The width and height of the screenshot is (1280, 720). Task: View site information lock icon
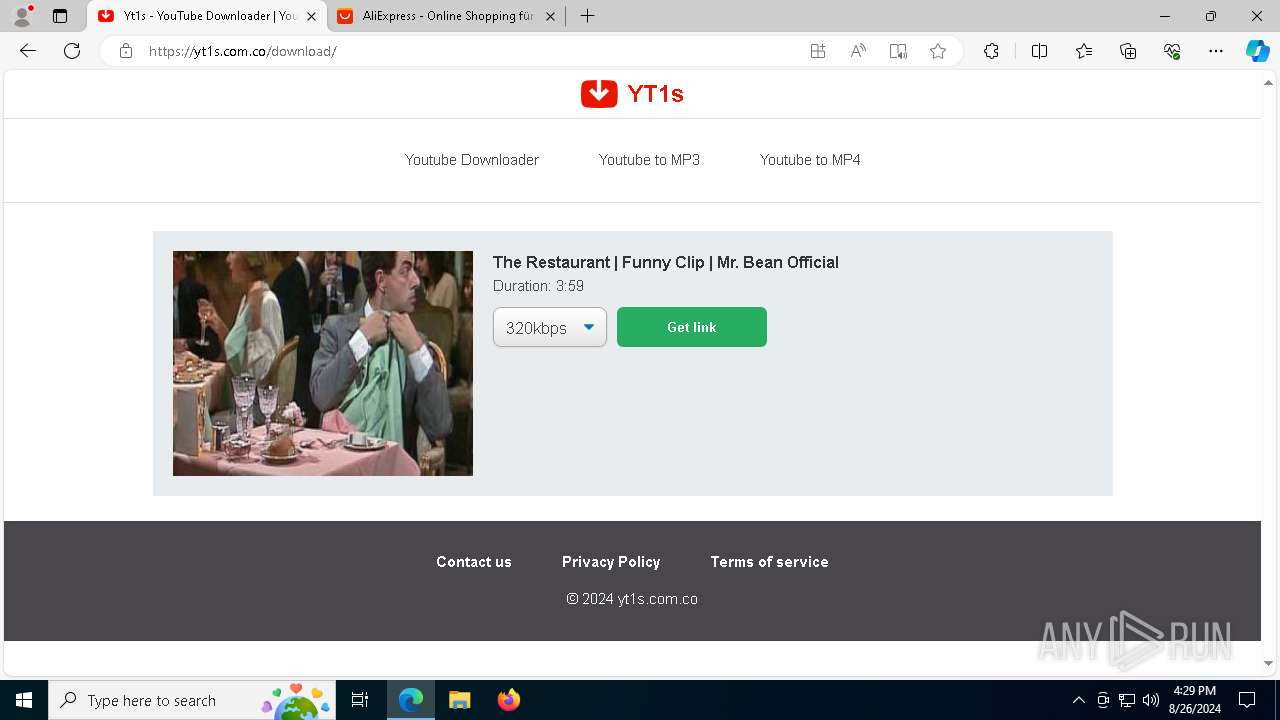pos(126,51)
